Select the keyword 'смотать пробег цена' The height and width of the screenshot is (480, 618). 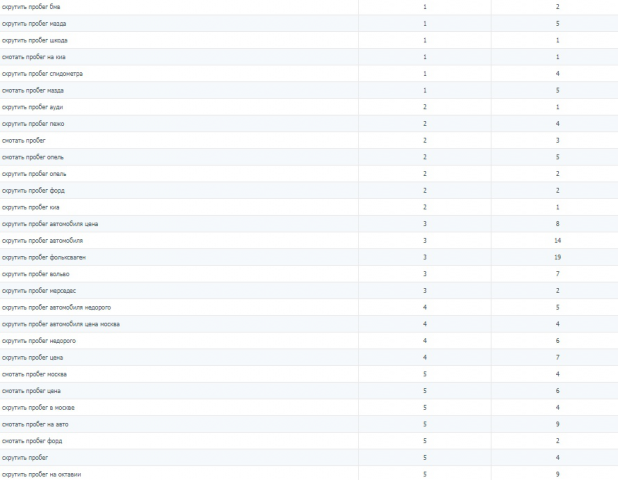(x=31, y=391)
